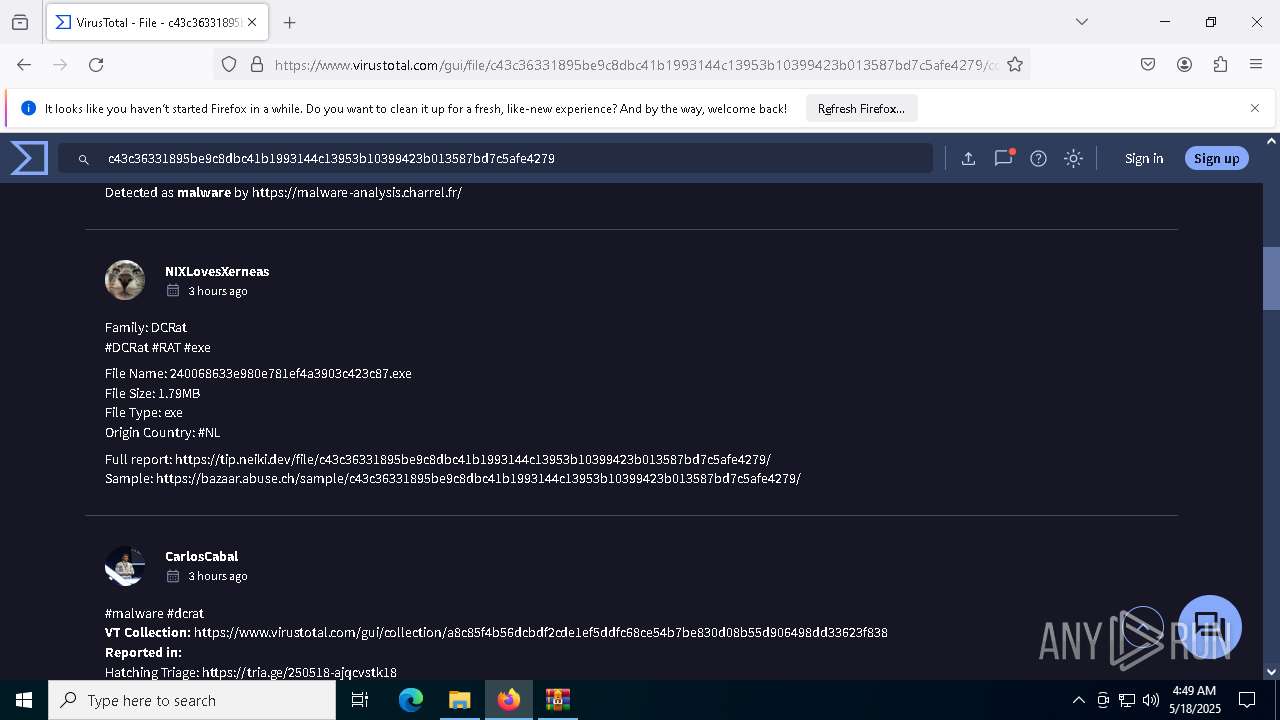Expand the list all tabs dropdown

coord(1081,22)
